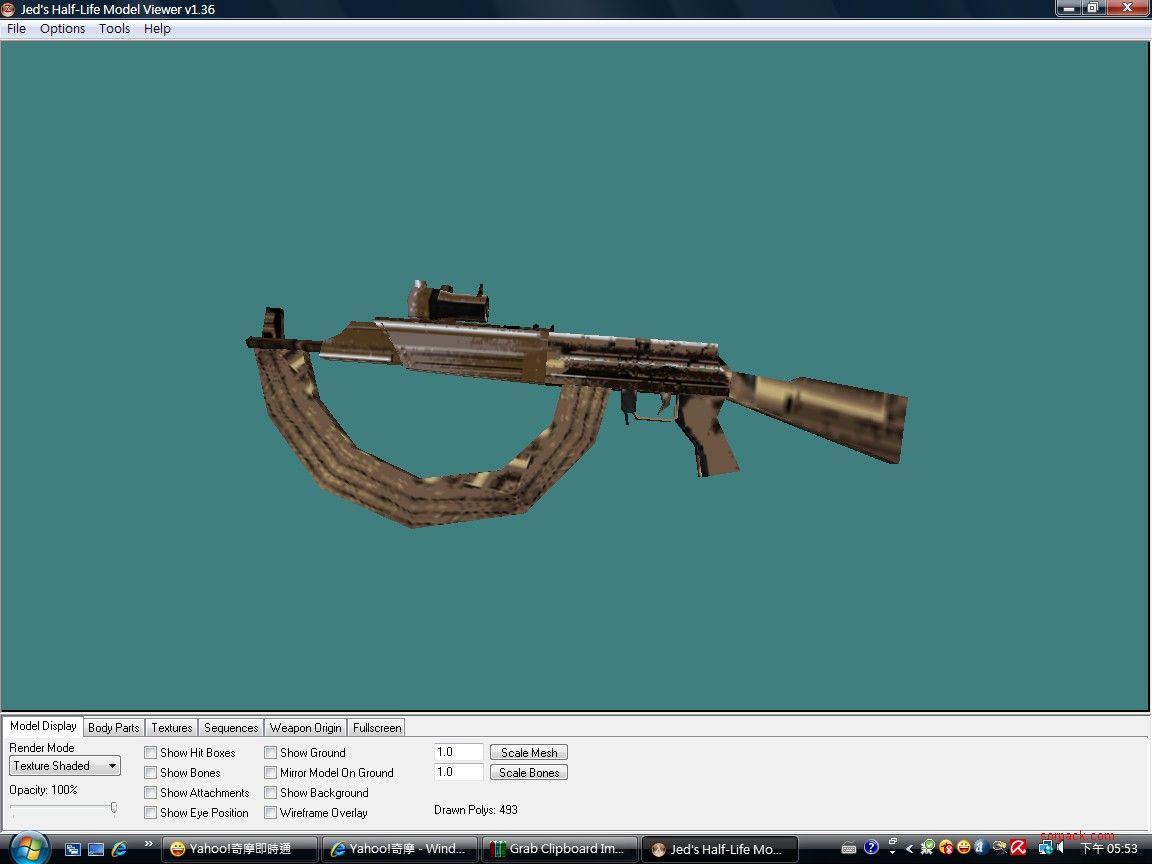Enable Show Hit Boxes checkbox
The width and height of the screenshot is (1152, 864).
(151, 753)
